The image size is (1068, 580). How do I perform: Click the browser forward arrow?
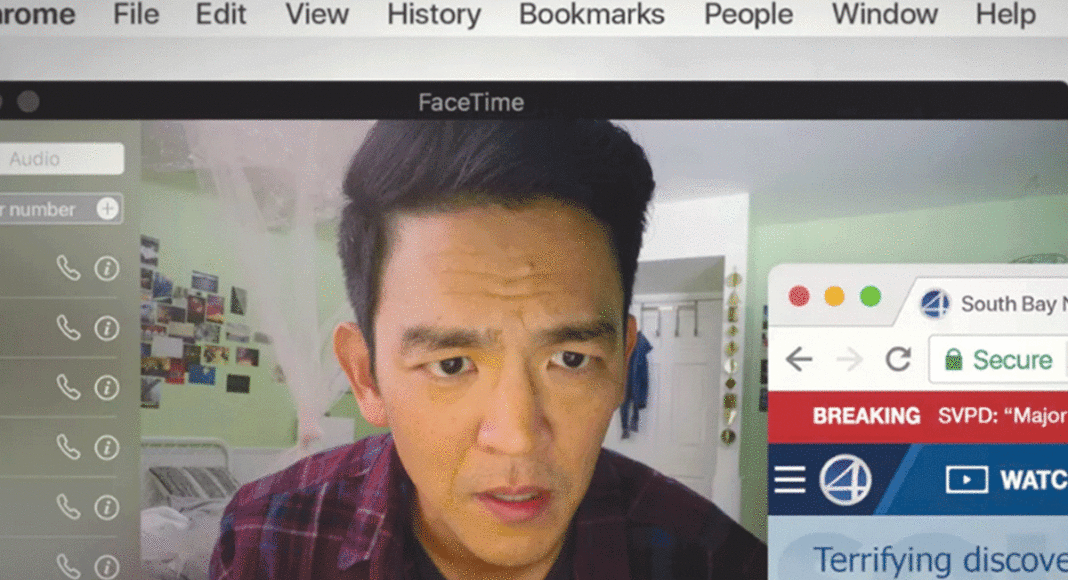(x=849, y=359)
